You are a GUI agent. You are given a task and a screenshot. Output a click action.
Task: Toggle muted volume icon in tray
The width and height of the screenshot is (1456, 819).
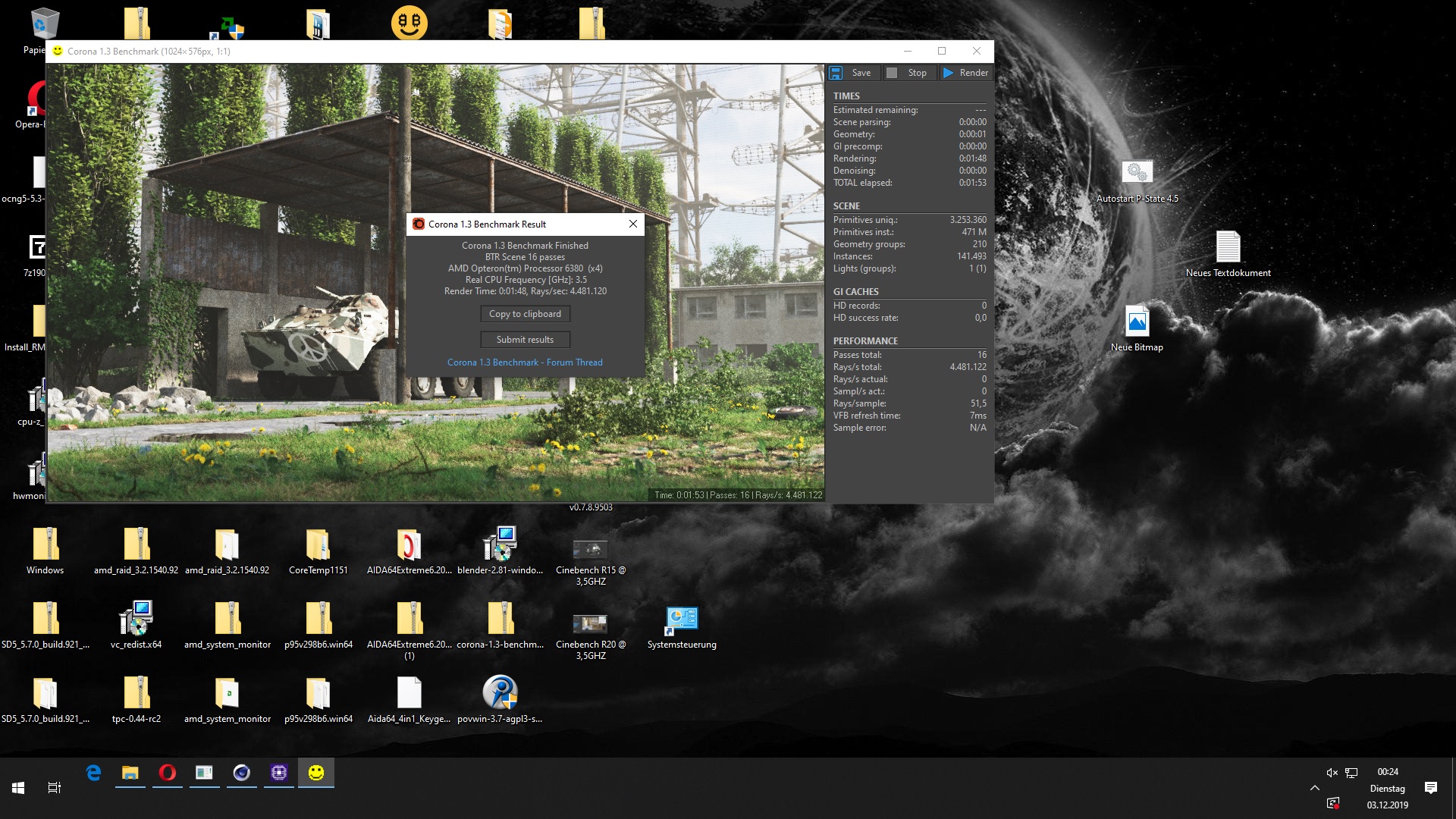point(1332,773)
